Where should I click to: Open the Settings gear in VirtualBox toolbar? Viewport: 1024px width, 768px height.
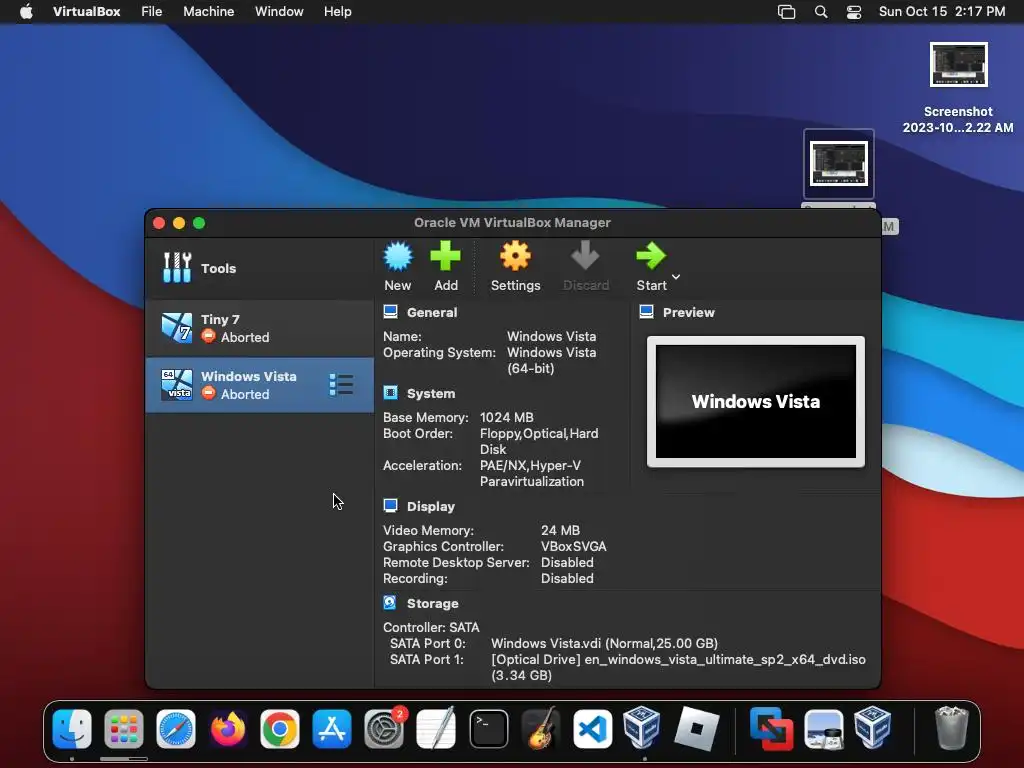pyautogui.click(x=515, y=256)
